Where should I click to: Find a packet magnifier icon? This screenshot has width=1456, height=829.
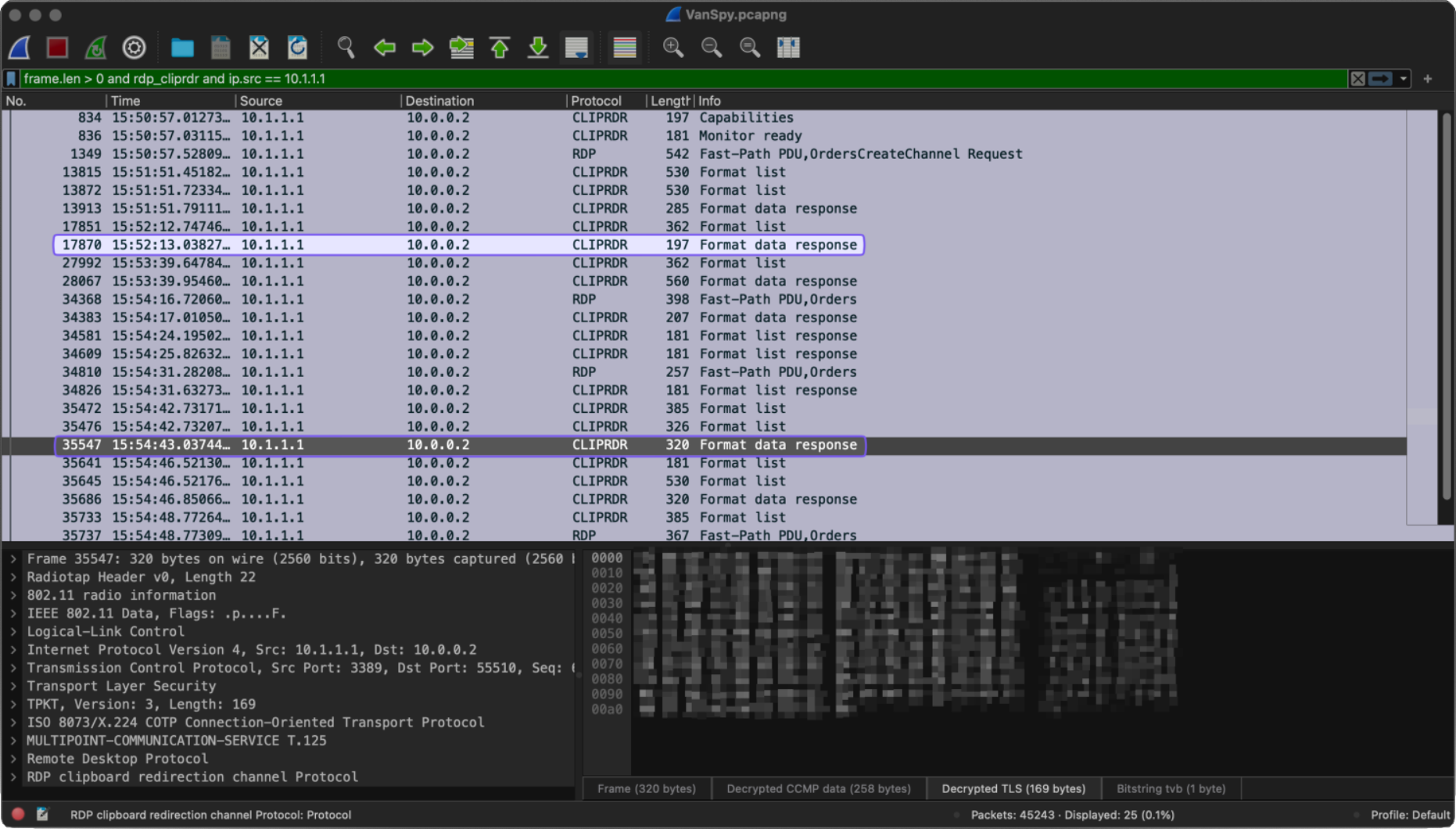(346, 48)
